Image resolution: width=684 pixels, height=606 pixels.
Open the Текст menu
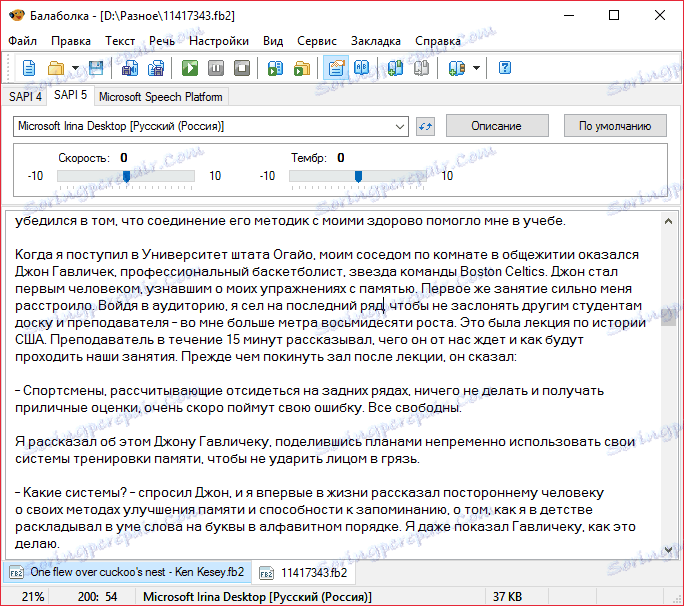[x=120, y=41]
